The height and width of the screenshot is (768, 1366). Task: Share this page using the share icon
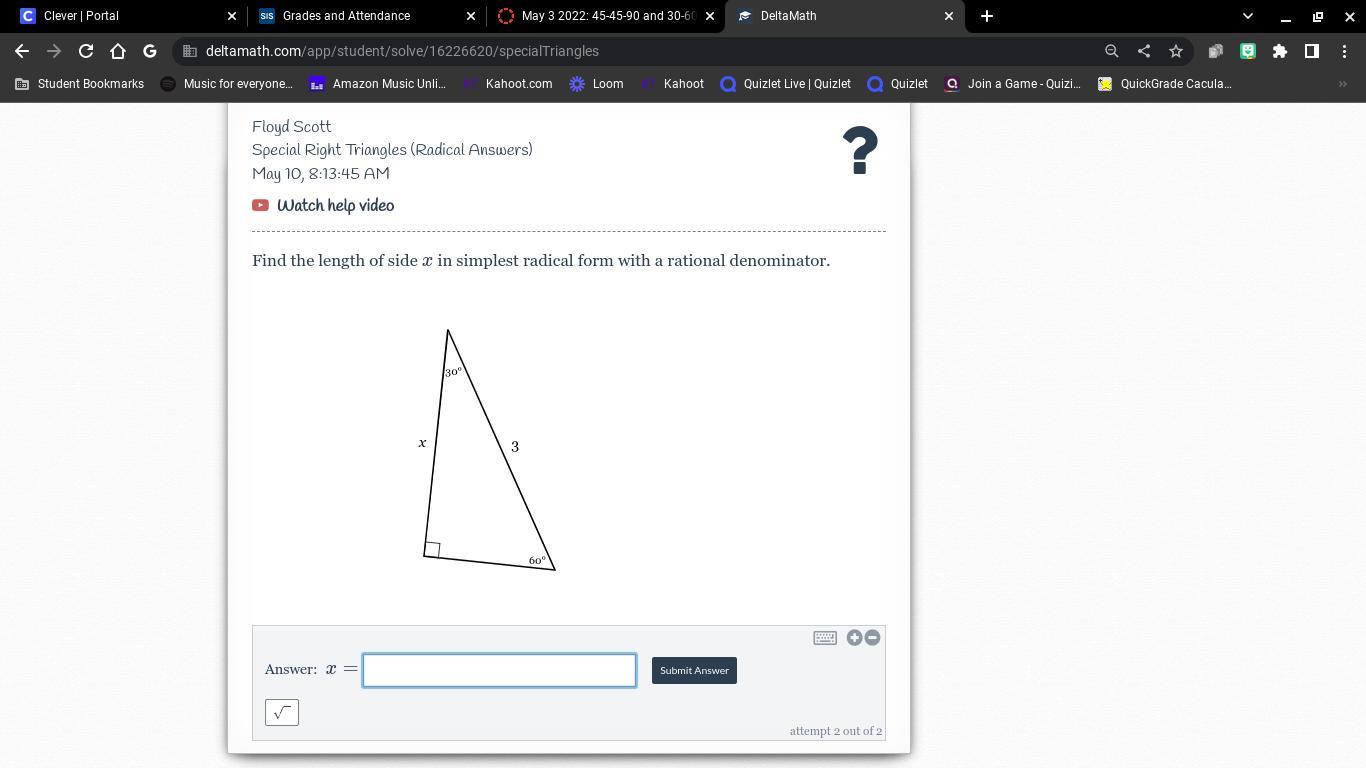coord(1143,51)
